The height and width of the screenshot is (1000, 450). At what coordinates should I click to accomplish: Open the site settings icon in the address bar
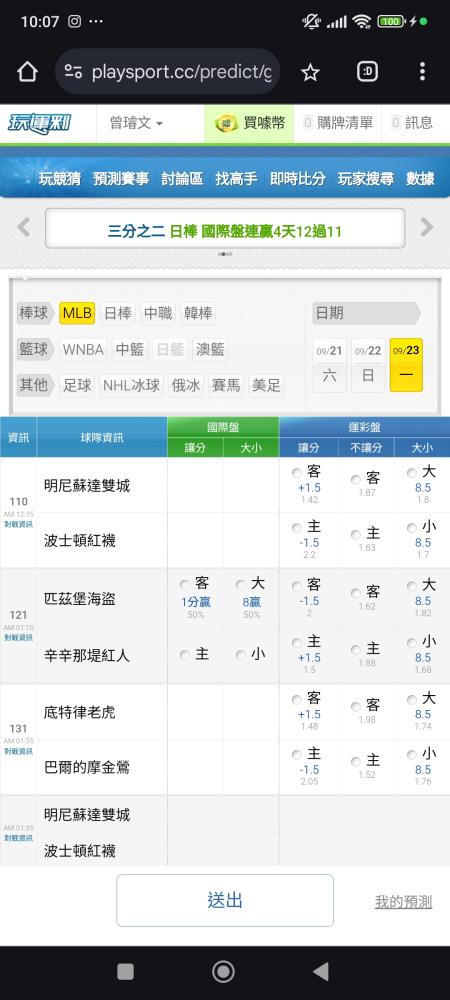[x=74, y=72]
